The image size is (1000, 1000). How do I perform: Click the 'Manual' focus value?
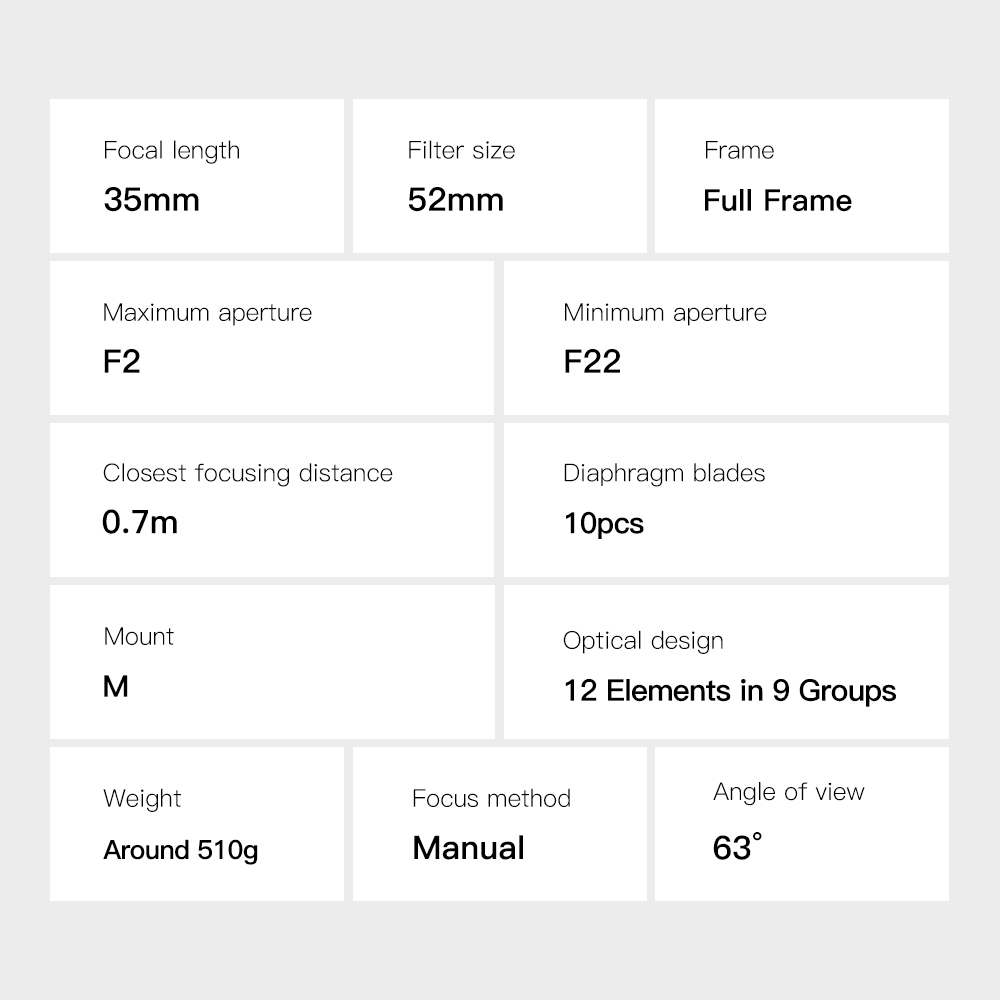(468, 848)
